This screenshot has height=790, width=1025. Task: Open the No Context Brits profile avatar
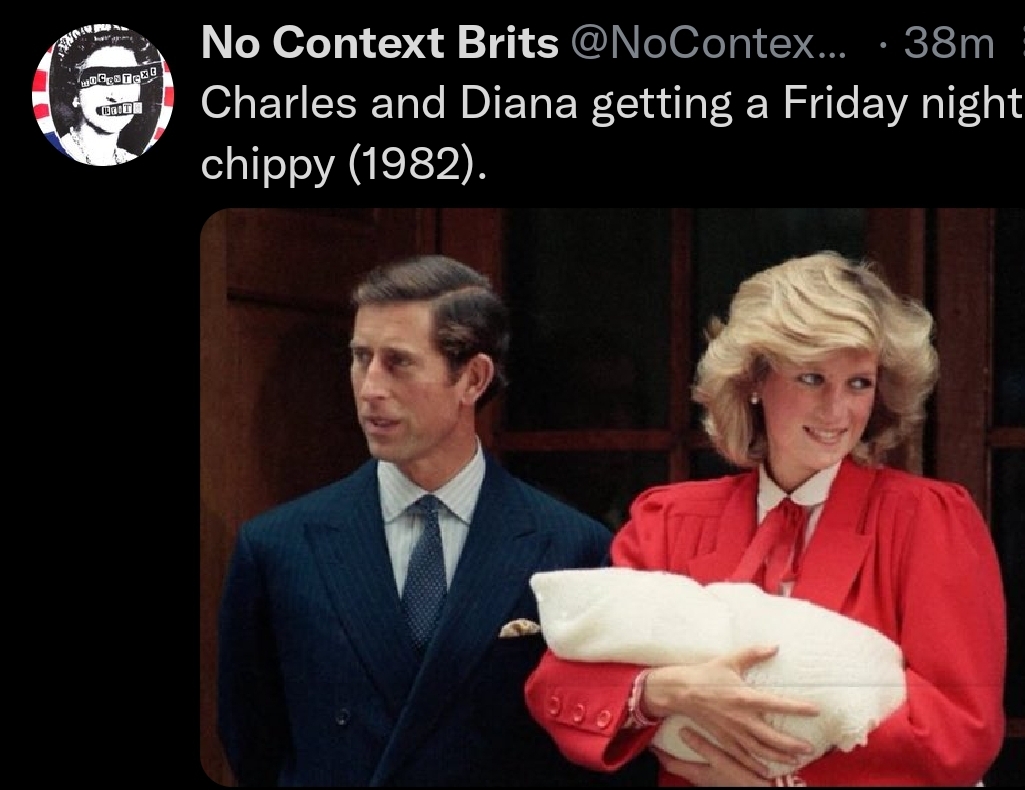pyautogui.click(x=103, y=94)
